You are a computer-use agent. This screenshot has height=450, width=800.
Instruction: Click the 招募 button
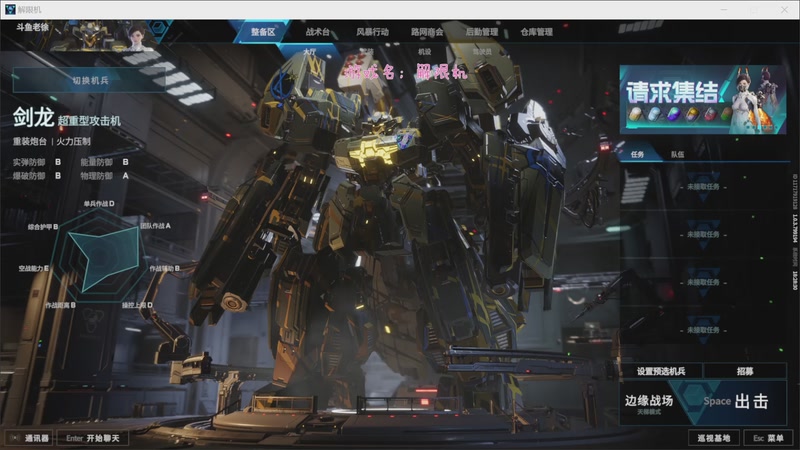(x=745, y=371)
